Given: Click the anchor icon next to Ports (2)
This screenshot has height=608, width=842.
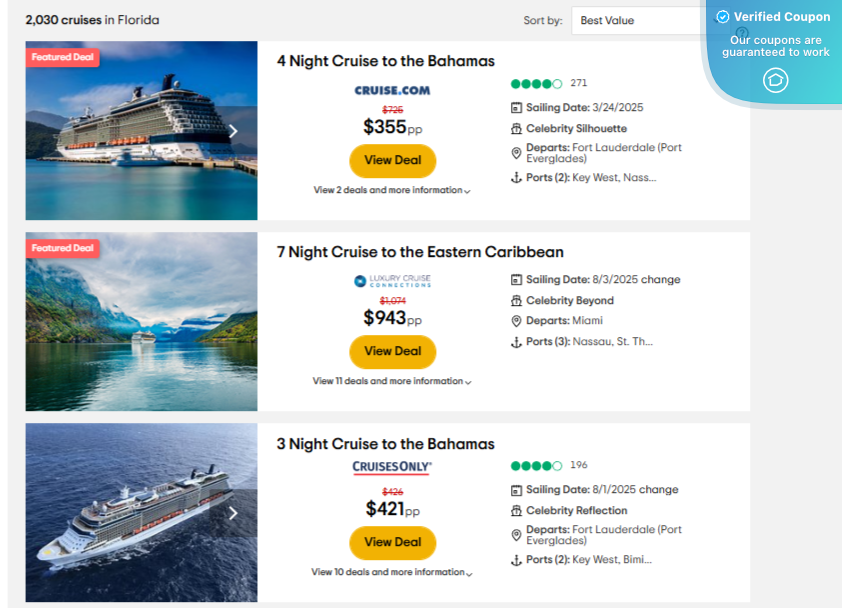Looking at the screenshot, I should 514,175.
